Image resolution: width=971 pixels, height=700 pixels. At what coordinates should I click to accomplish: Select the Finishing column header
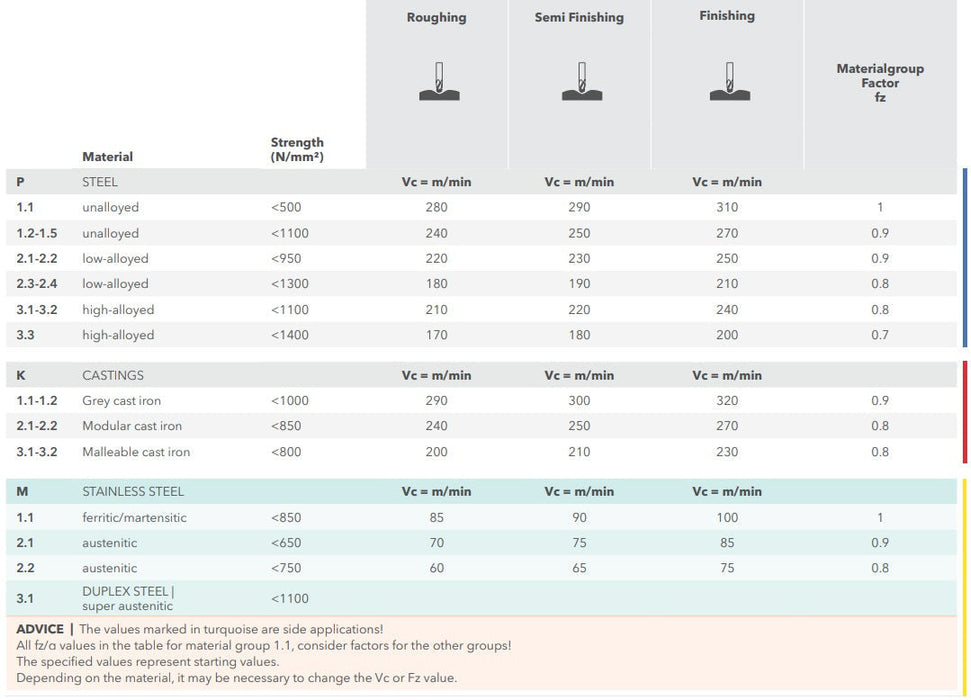coord(727,15)
